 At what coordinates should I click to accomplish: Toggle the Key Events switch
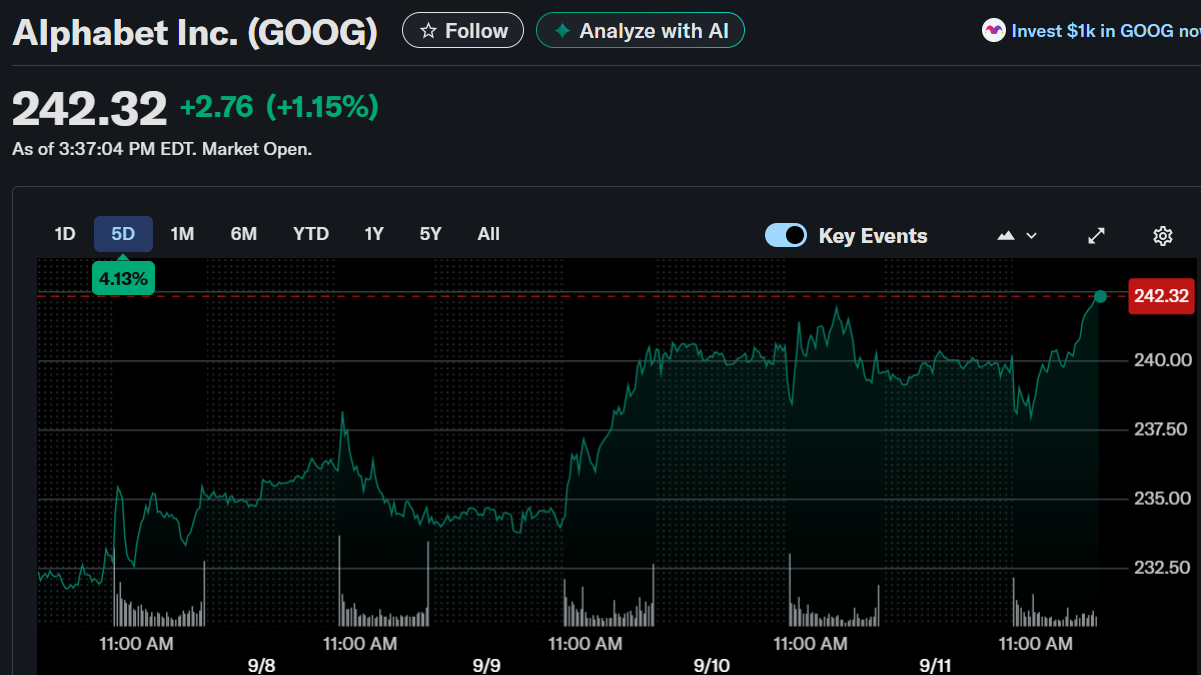[786, 235]
